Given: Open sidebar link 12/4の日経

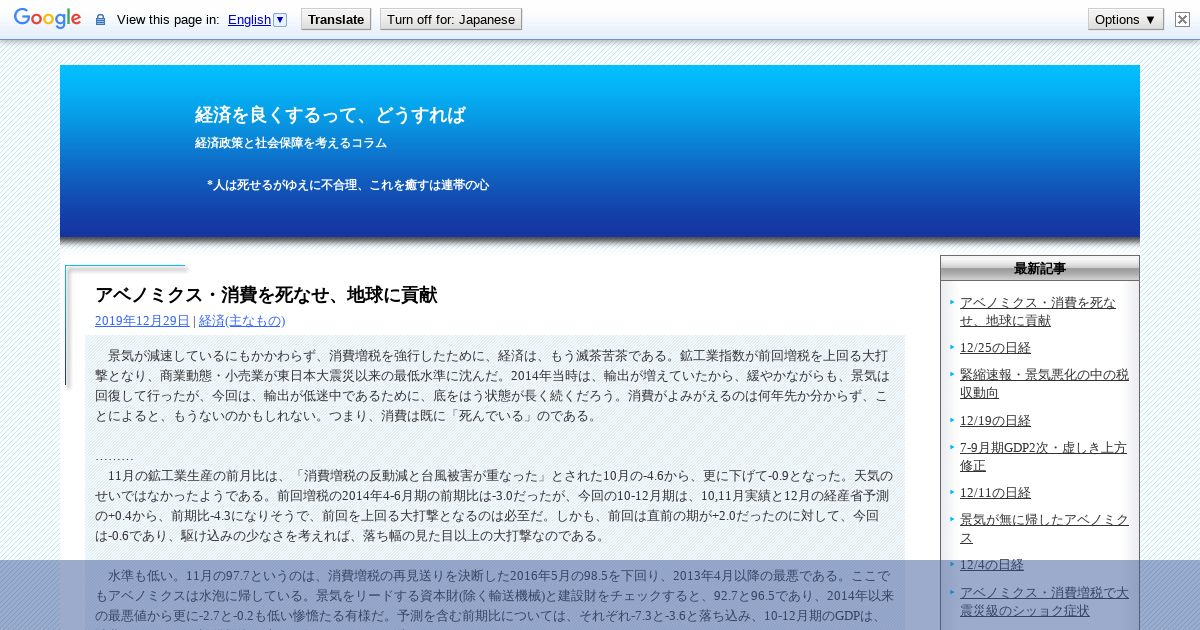Looking at the screenshot, I should [x=992, y=565].
